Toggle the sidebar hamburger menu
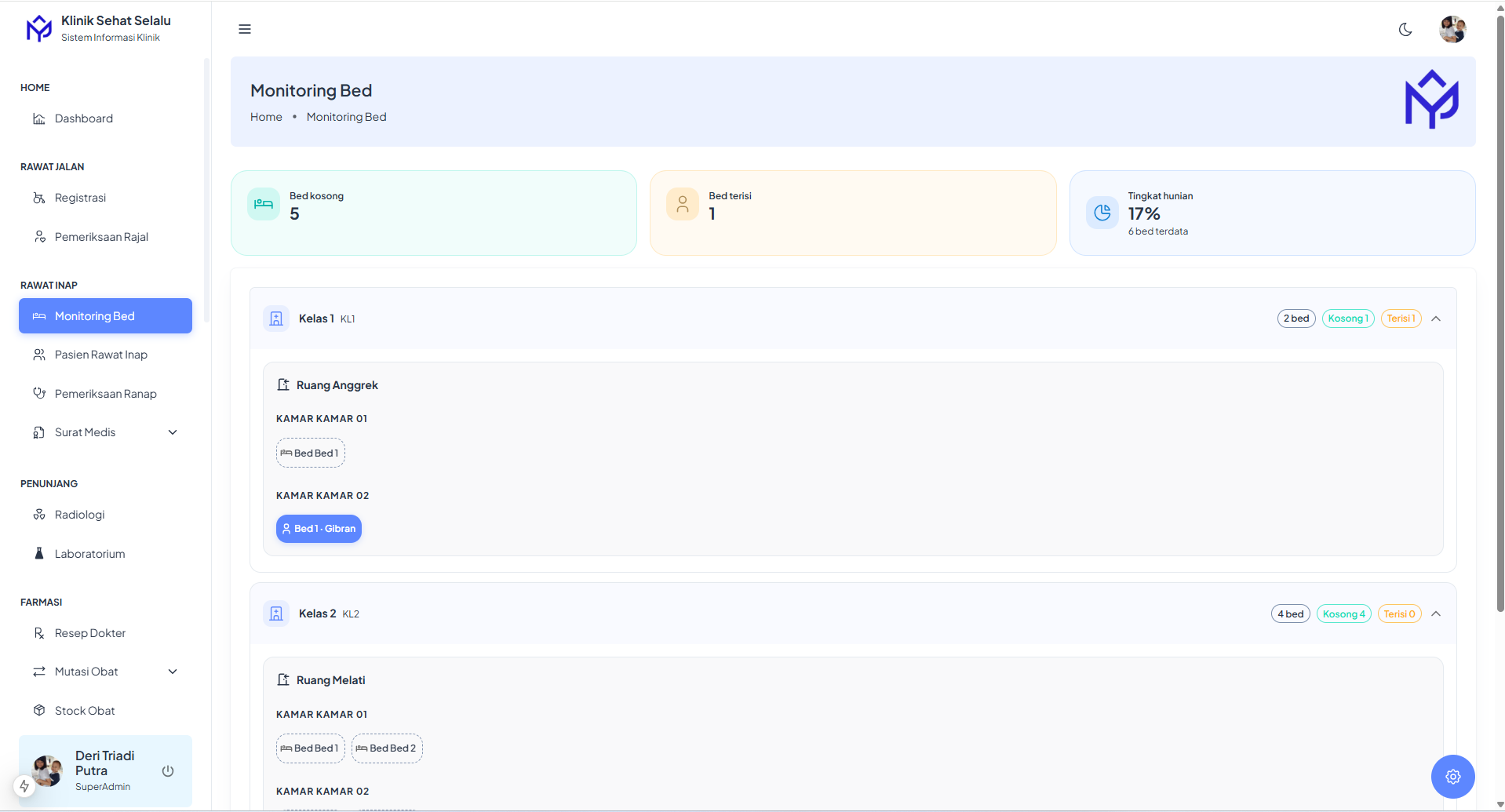Viewport: 1505px width, 812px height. pyautogui.click(x=245, y=29)
